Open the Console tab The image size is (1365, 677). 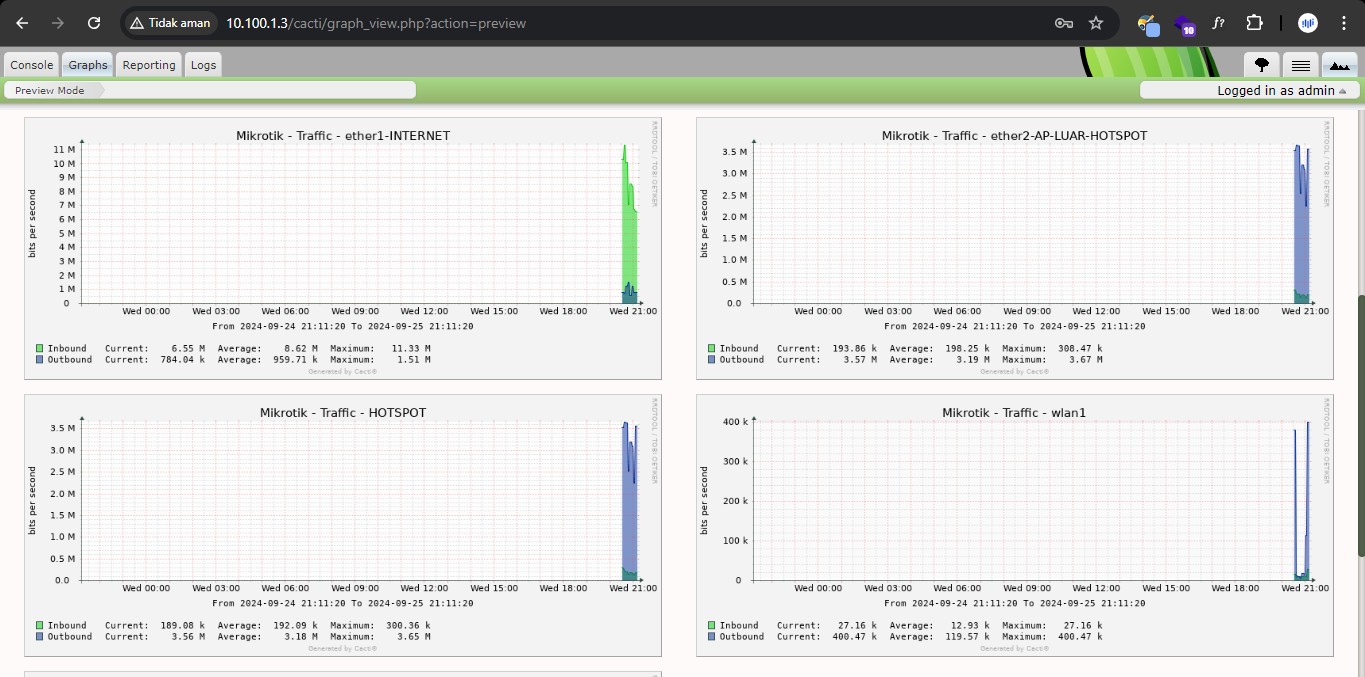tap(31, 65)
